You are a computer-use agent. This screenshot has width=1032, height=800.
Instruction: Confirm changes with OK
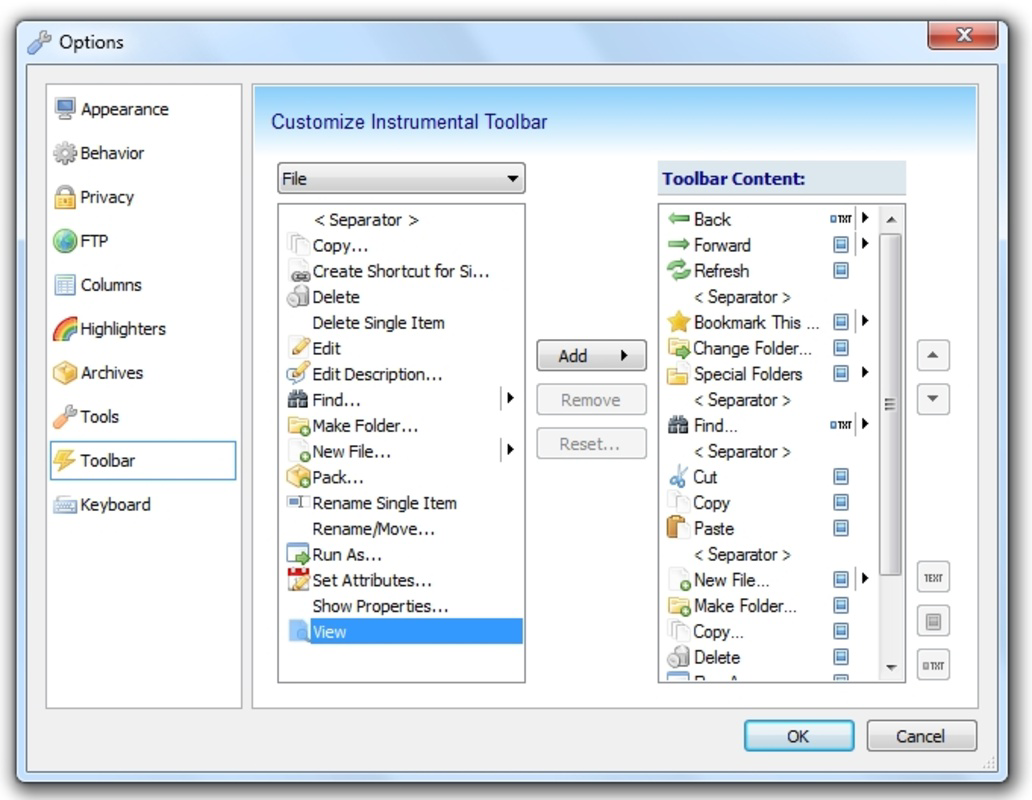click(798, 735)
